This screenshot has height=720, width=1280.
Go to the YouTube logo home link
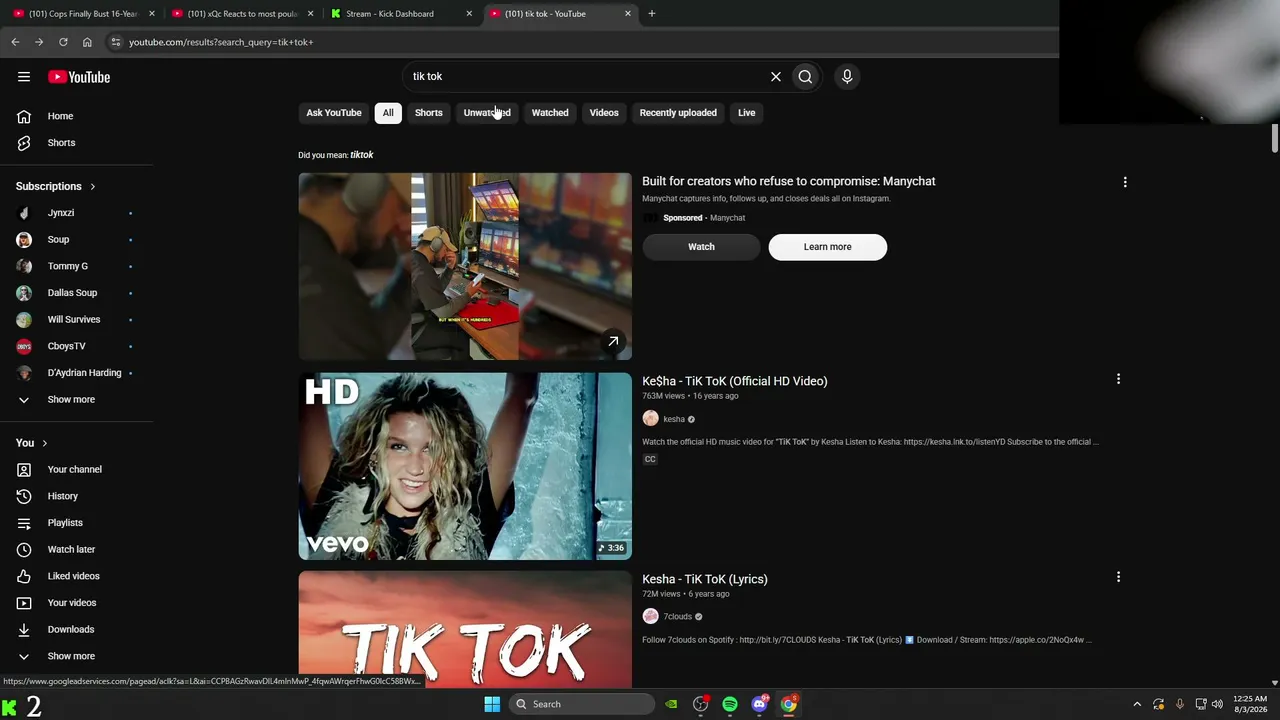pyautogui.click(x=79, y=77)
